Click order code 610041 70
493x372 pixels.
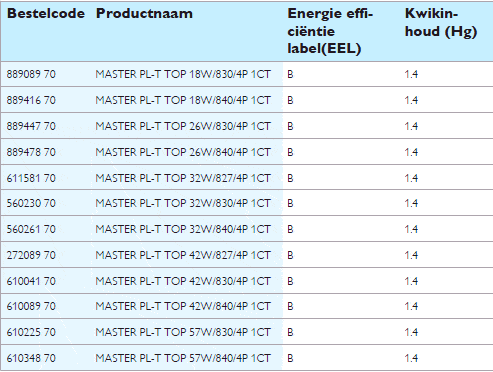click(31, 281)
